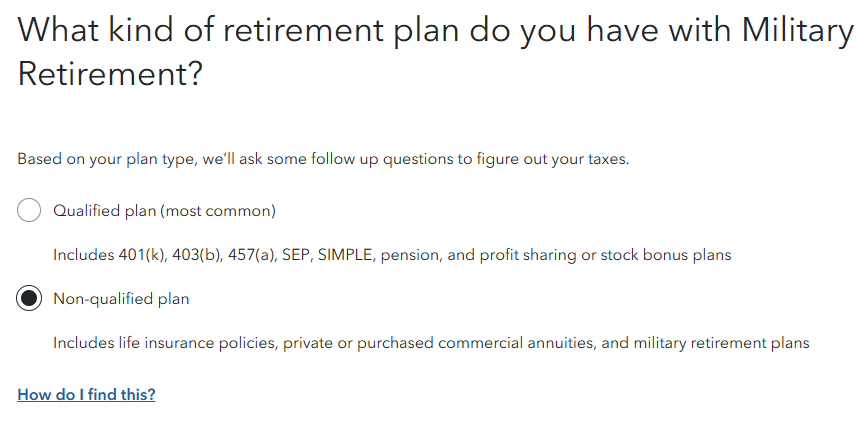Select the Qualified plan radio button
Screen dimensions: 867x425
tap(29, 211)
